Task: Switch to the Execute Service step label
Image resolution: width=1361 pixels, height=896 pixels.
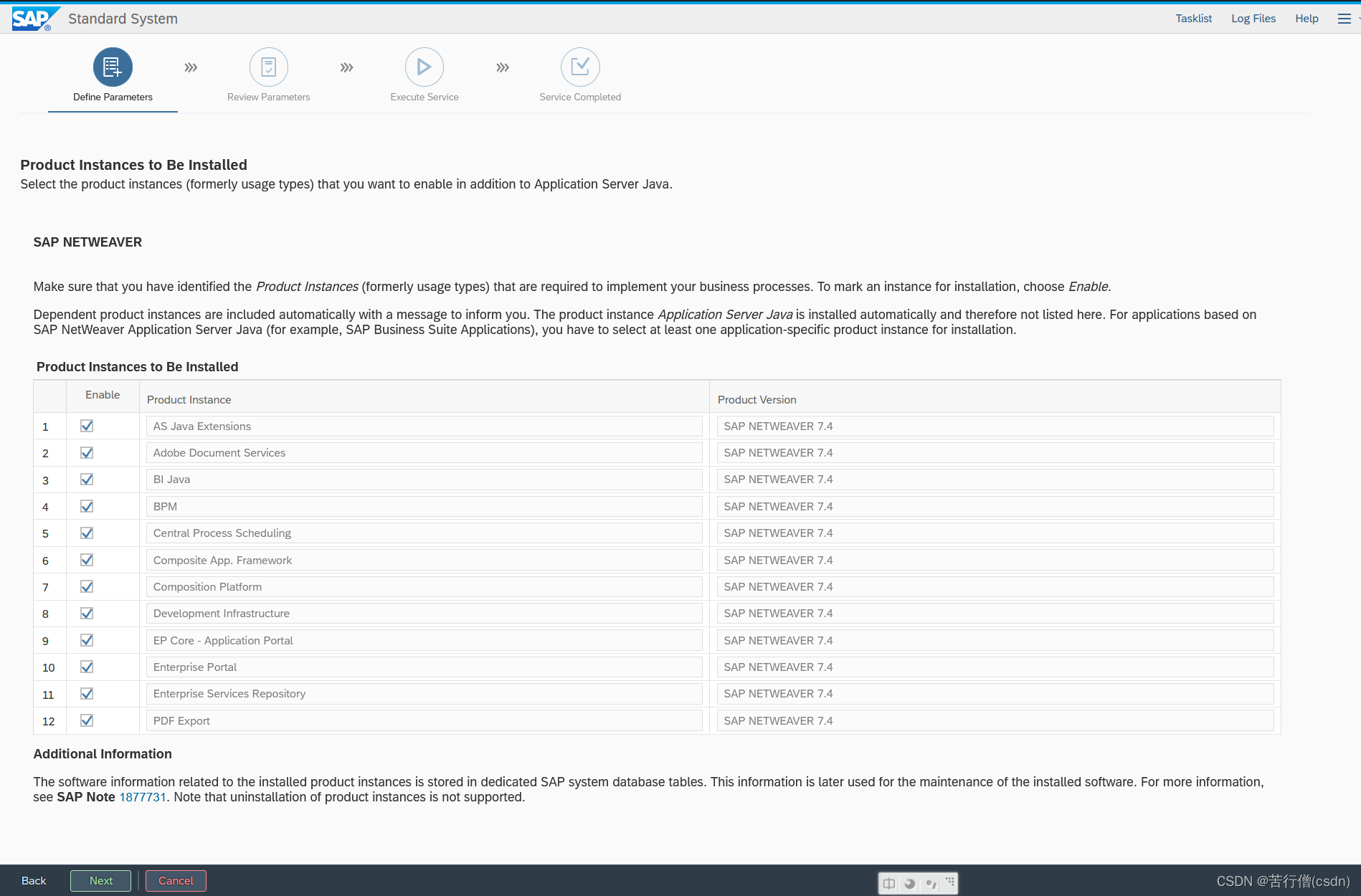Action: [x=425, y=97]
